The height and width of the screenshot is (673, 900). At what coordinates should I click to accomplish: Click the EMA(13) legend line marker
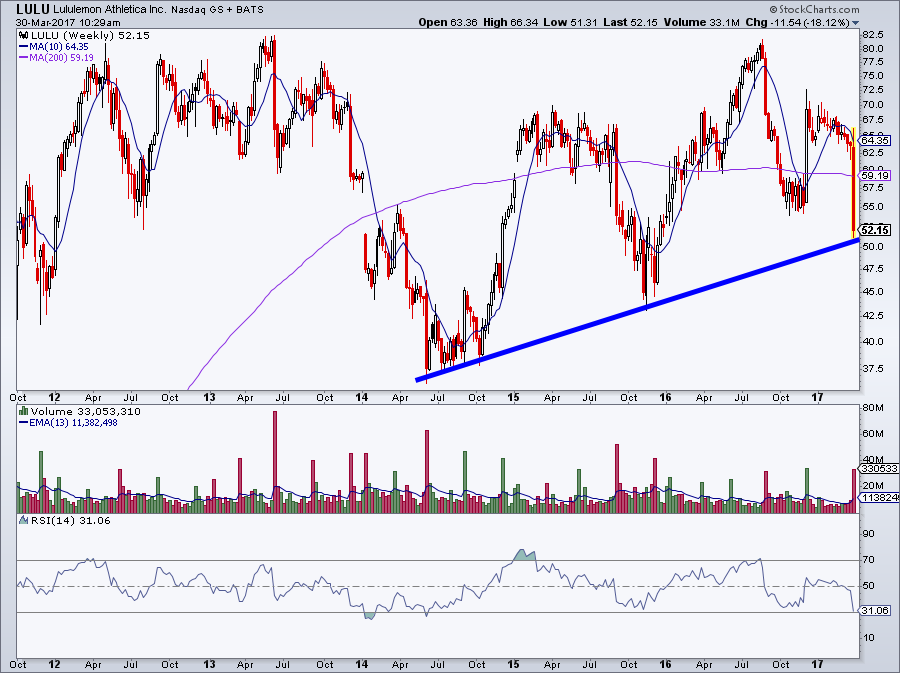point(22,423)
